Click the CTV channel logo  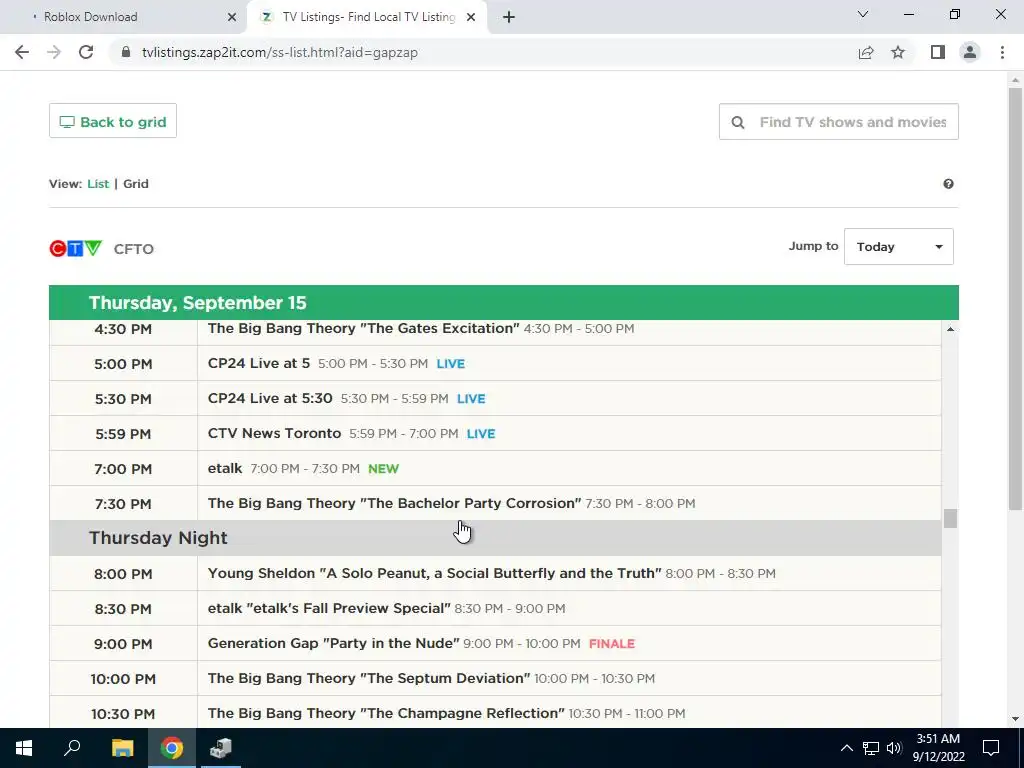(x=76, y=248)
